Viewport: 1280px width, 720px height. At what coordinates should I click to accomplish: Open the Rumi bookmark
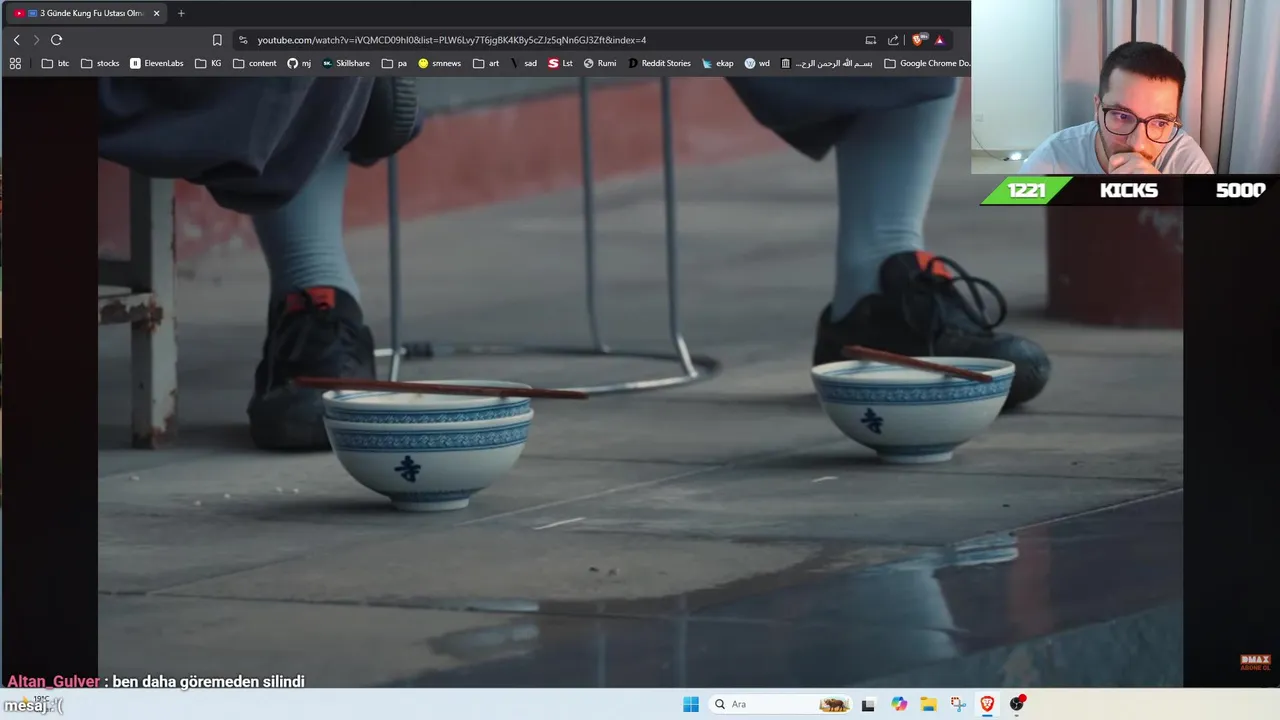click(x=600, y=63)
